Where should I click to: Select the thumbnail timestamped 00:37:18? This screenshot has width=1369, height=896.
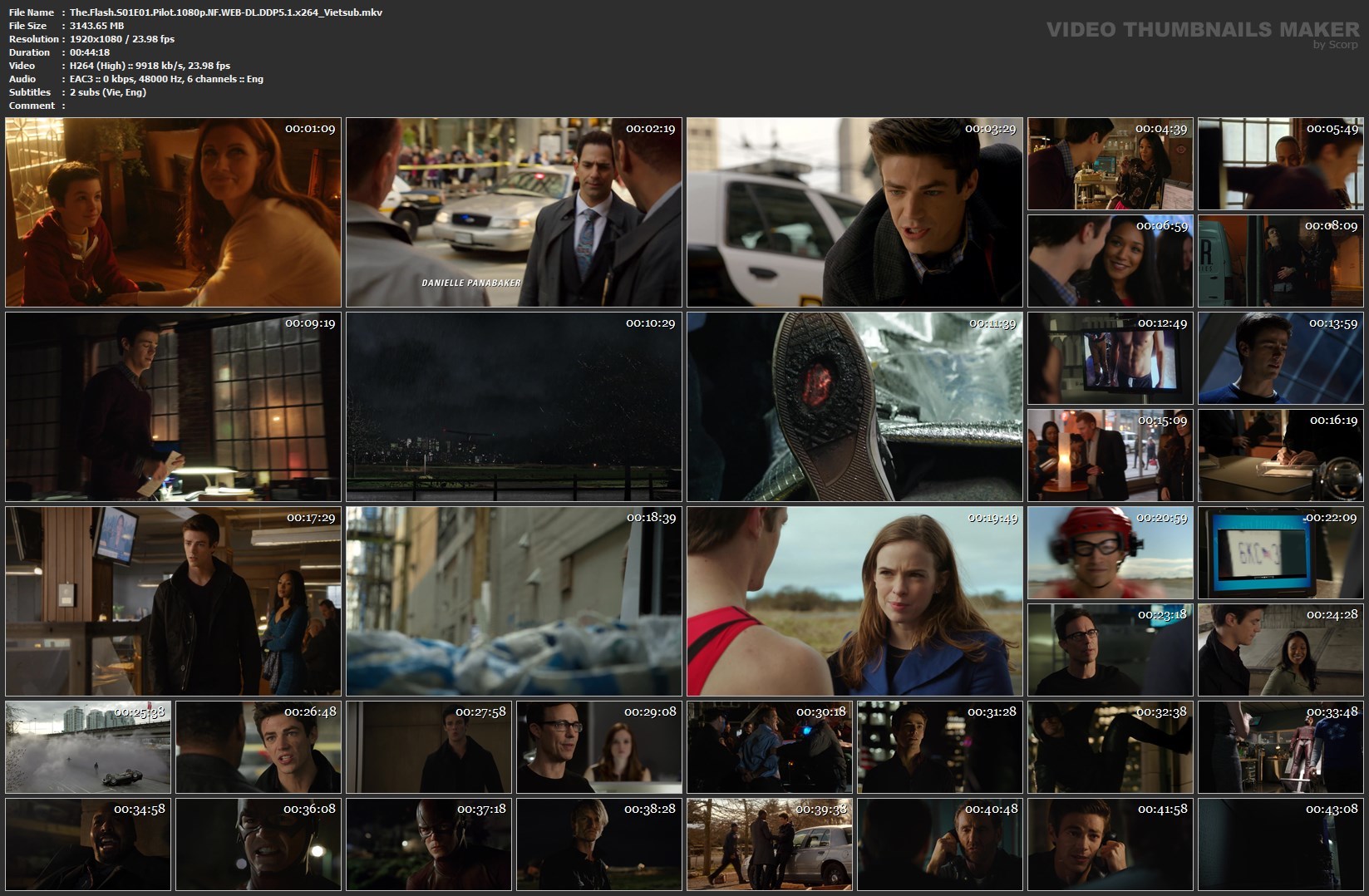click(429, 844)
